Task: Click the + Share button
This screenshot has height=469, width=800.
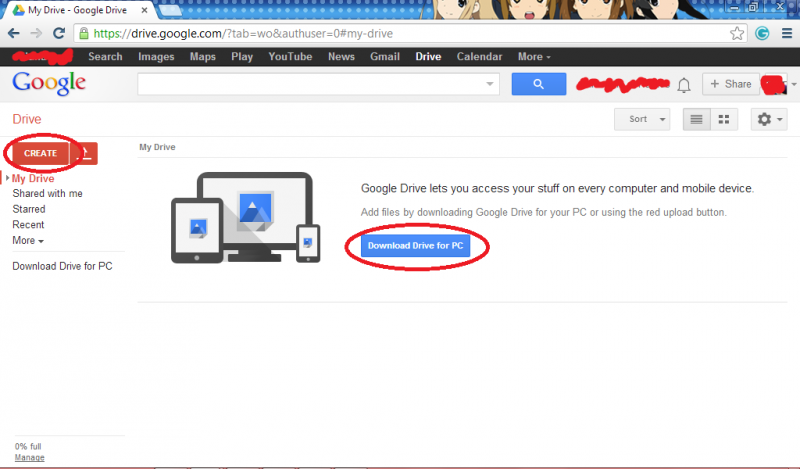Action: 731,84
